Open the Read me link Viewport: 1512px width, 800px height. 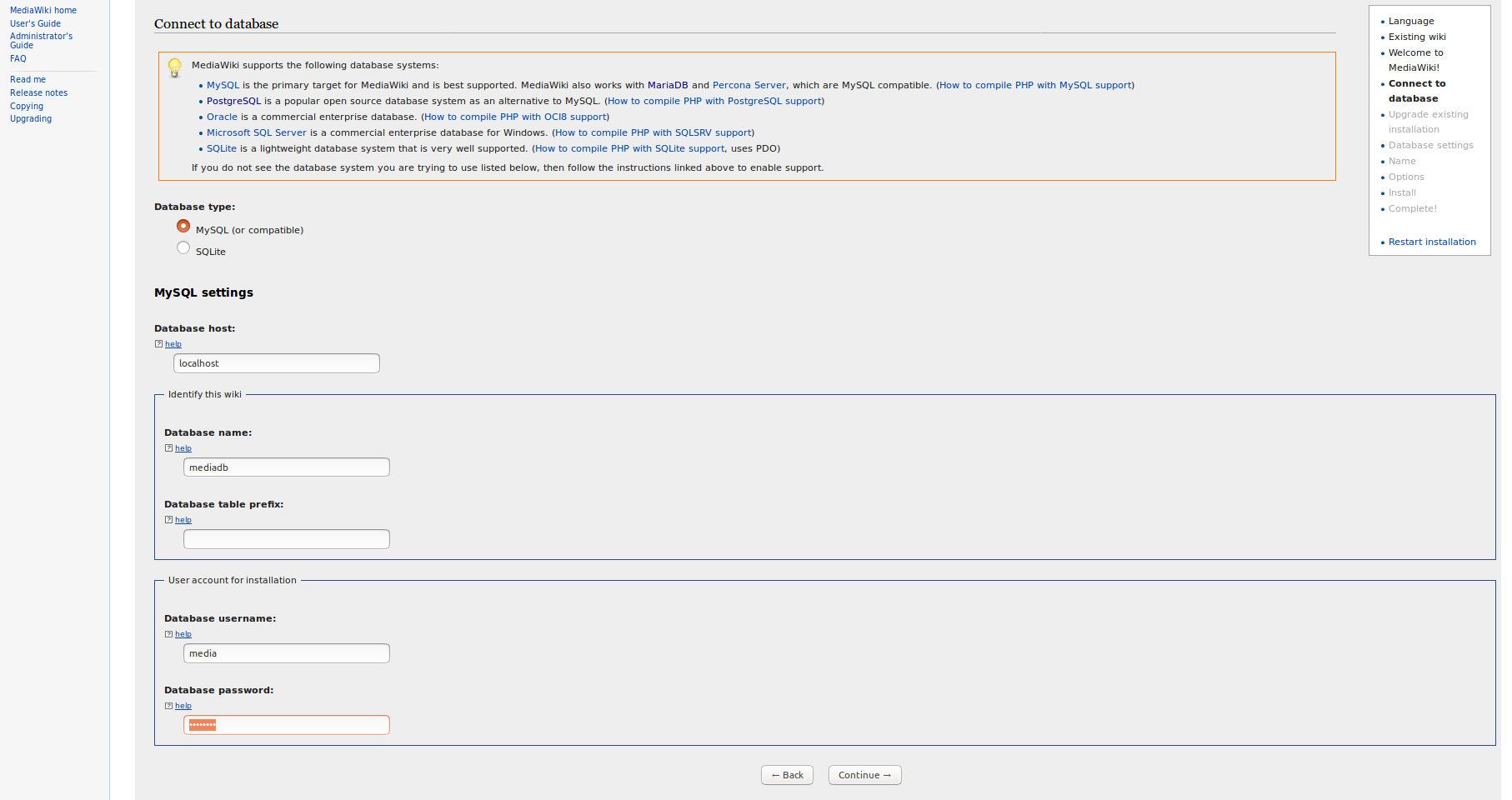[28, 79]
